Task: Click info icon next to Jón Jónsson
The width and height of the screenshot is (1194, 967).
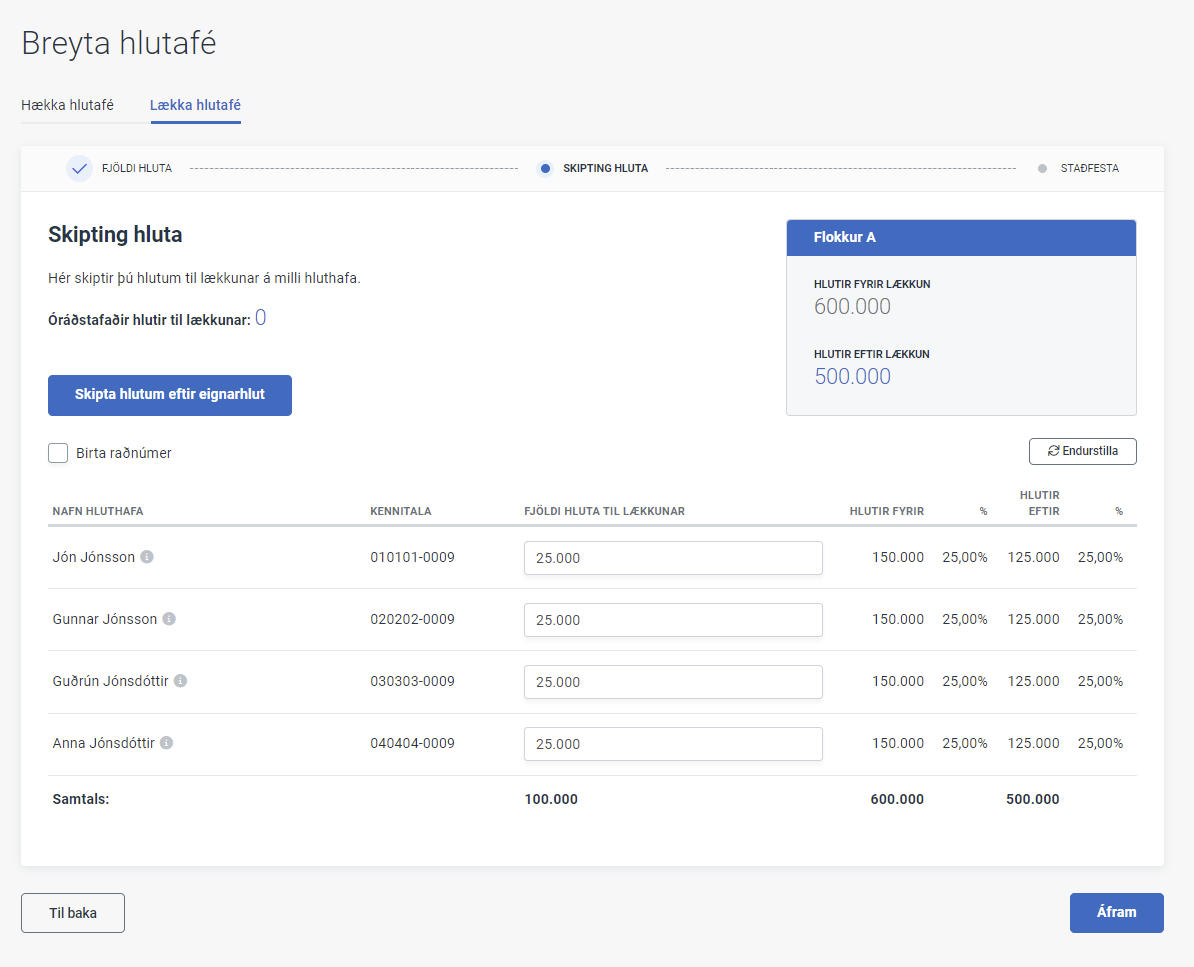Action: pos(147,557)
